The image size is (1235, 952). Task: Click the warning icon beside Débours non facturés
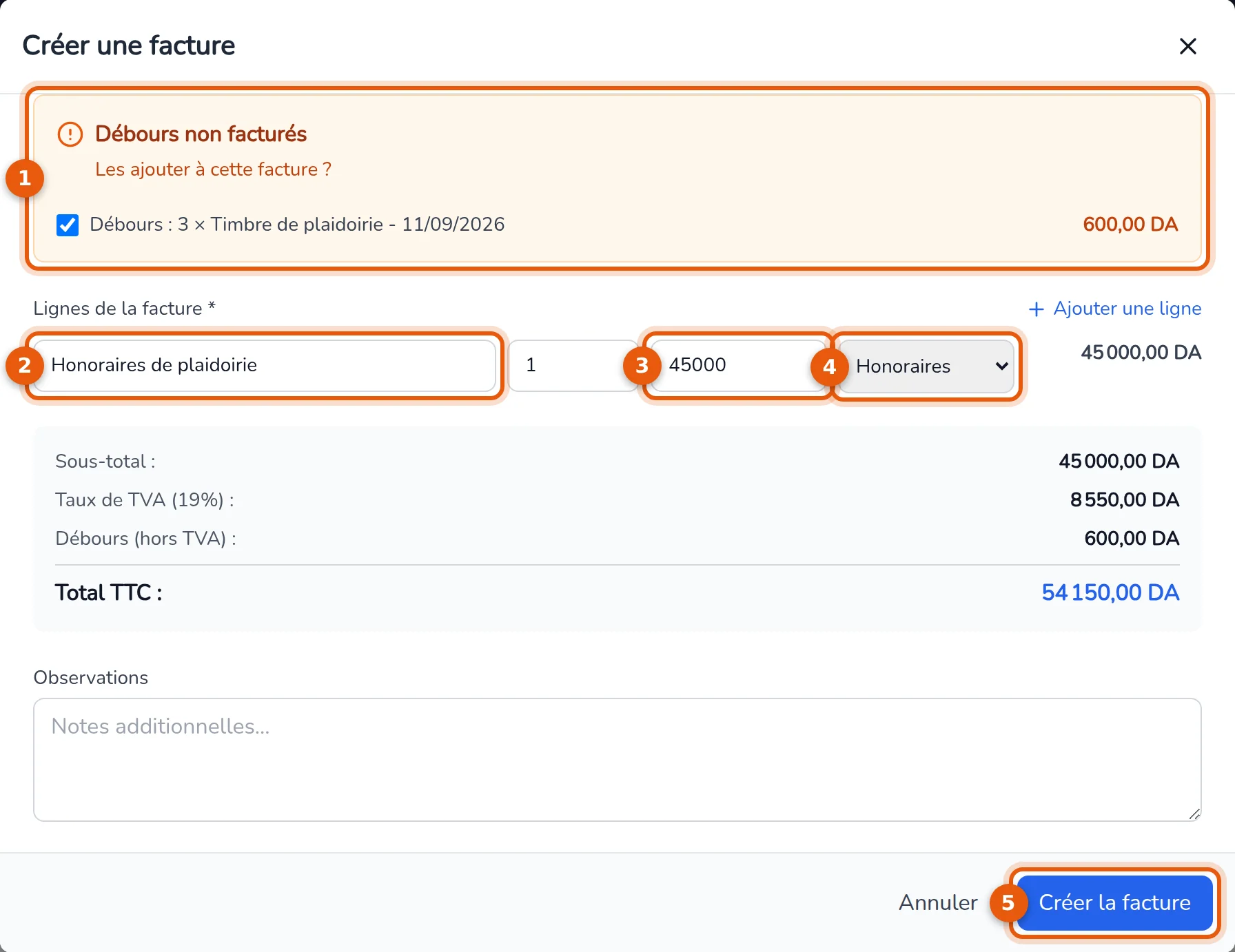click(x=70, y=134)
